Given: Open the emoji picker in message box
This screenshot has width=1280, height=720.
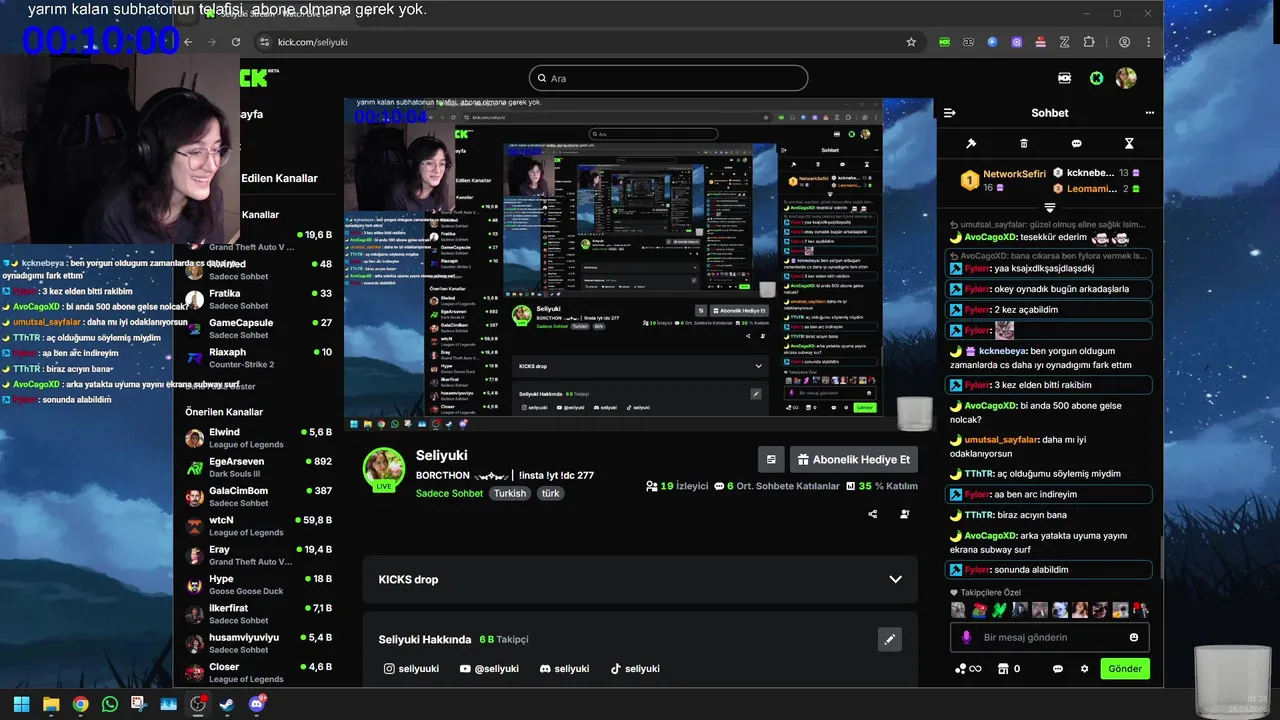Looking at the screenshot, I should pos(1134,637).
